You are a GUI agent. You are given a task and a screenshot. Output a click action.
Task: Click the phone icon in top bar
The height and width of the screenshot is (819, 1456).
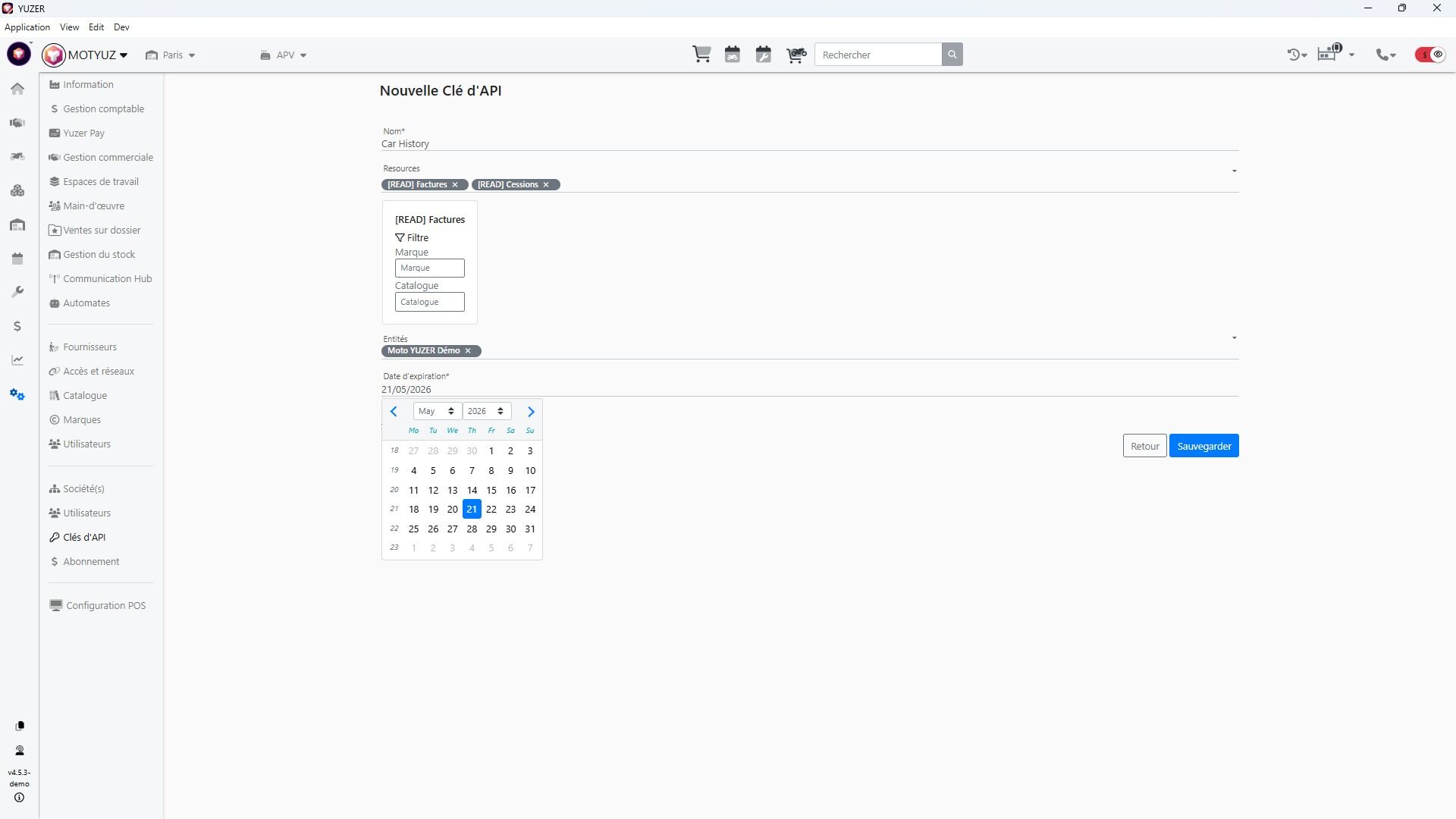point(1383,55)
